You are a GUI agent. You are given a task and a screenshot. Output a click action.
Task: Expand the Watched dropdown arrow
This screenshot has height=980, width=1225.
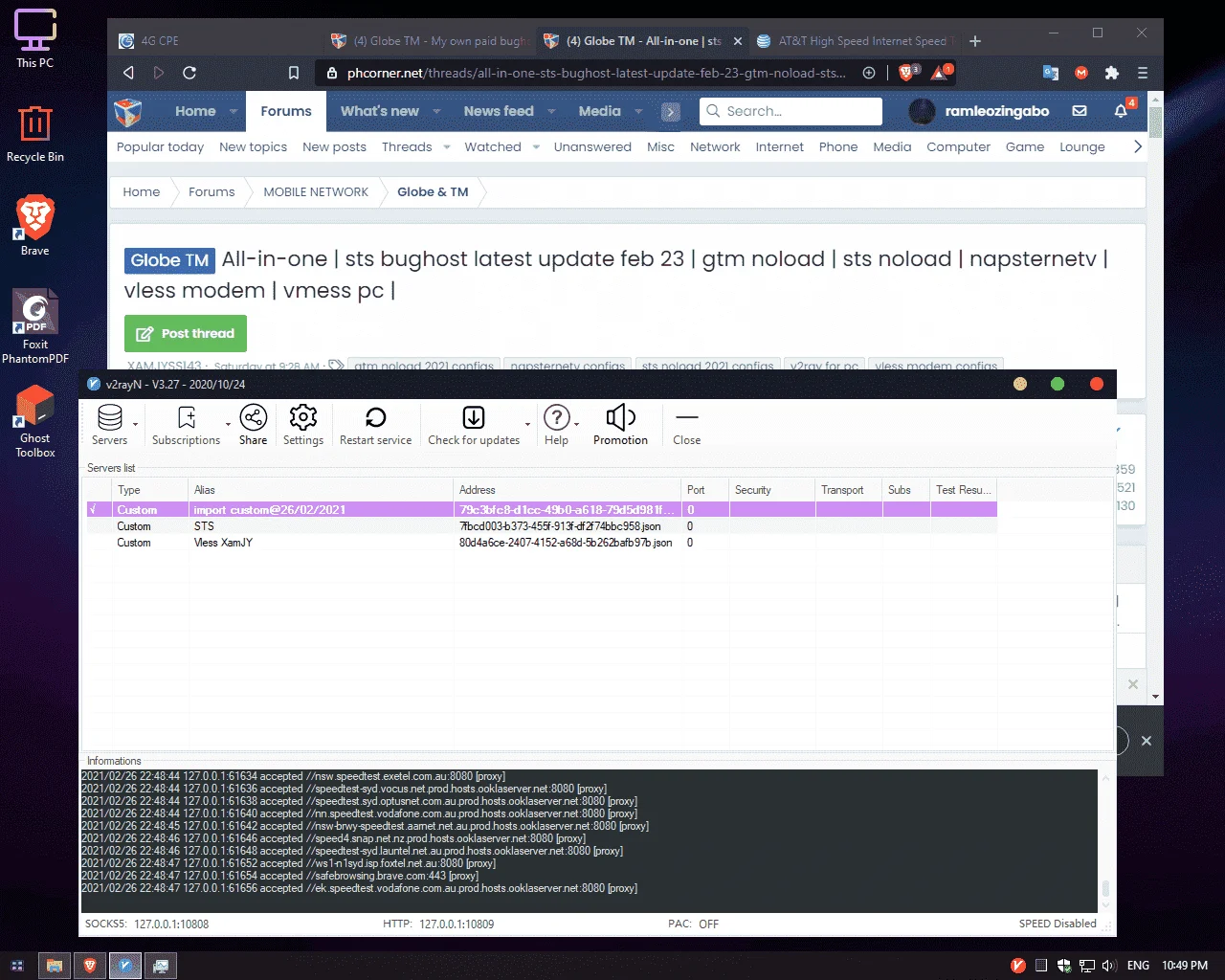coord(536,147)
